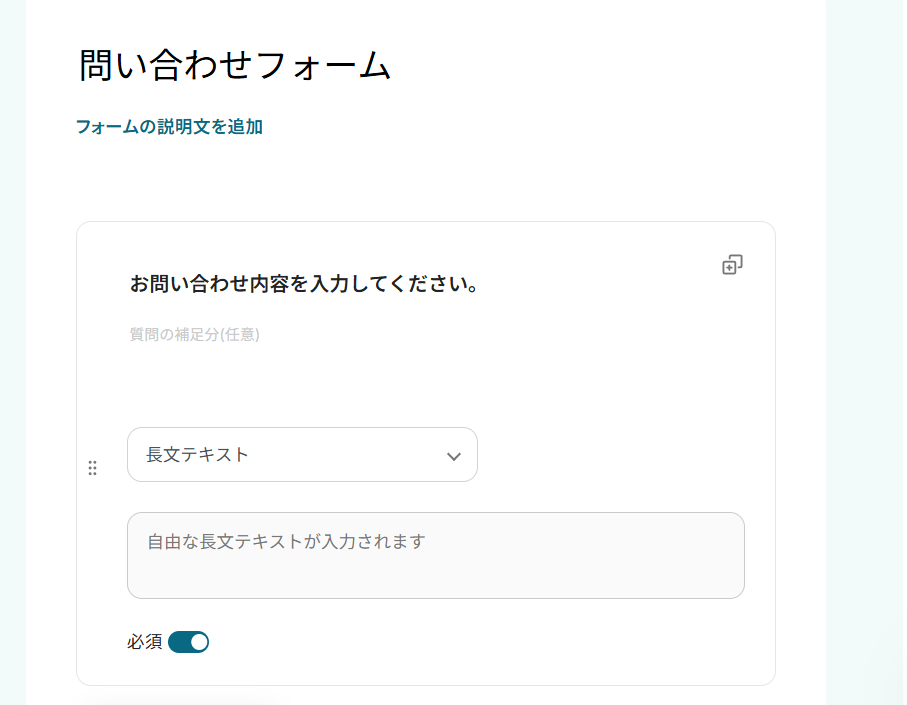
Task: Click the six-dot drag handle icon
Action: [x=92, y=468]
